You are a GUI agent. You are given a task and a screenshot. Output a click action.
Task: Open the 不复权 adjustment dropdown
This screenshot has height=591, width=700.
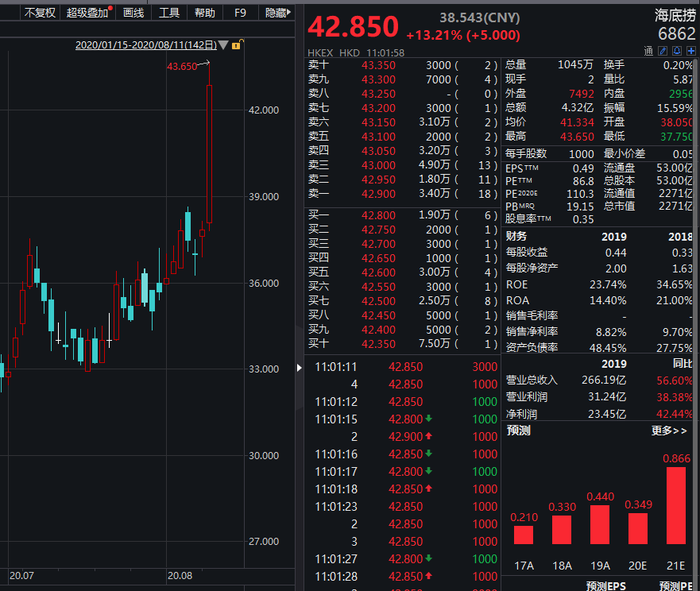[x=40, y=13]
